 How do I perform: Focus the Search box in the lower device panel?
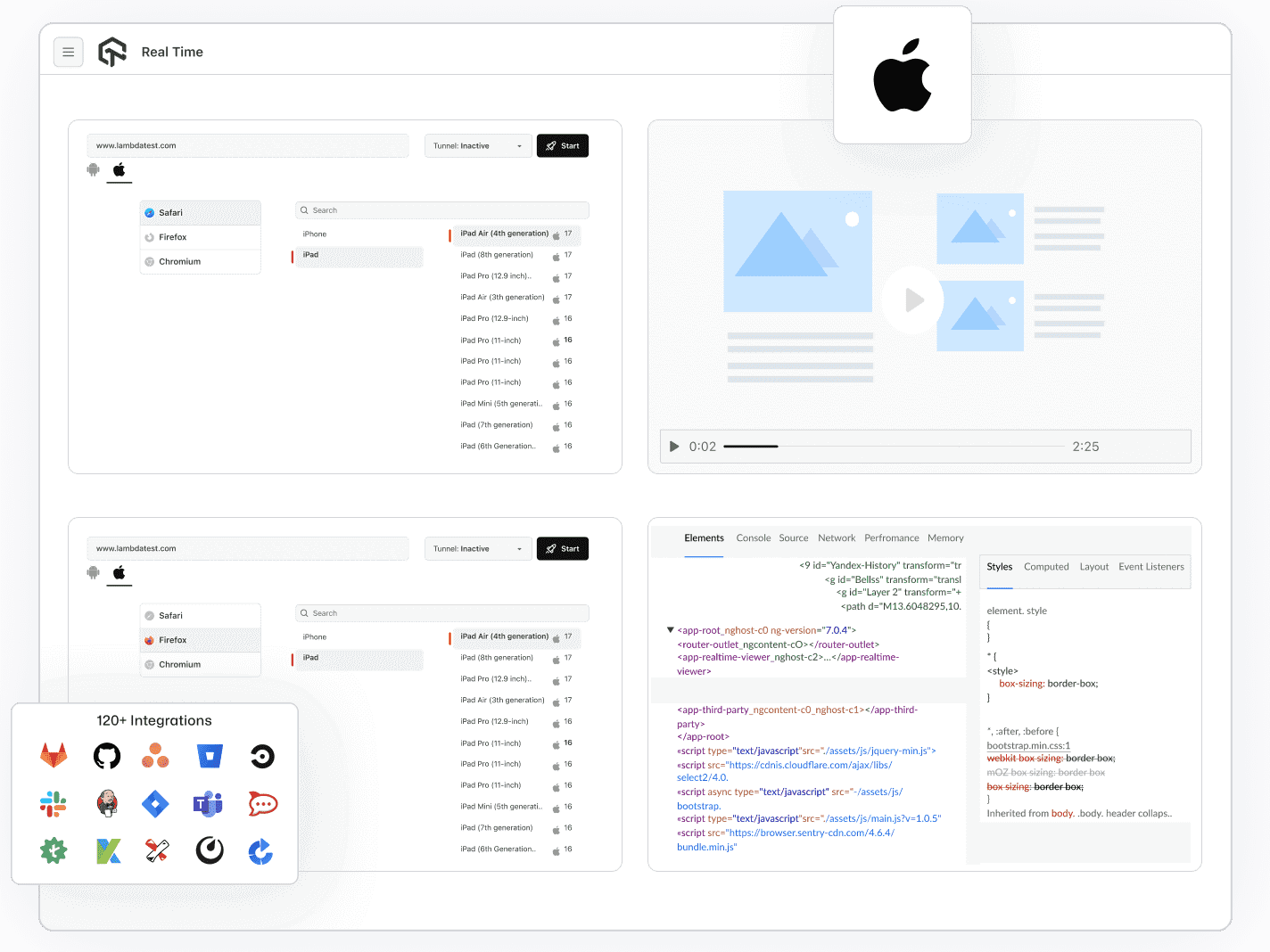point(442,613)
